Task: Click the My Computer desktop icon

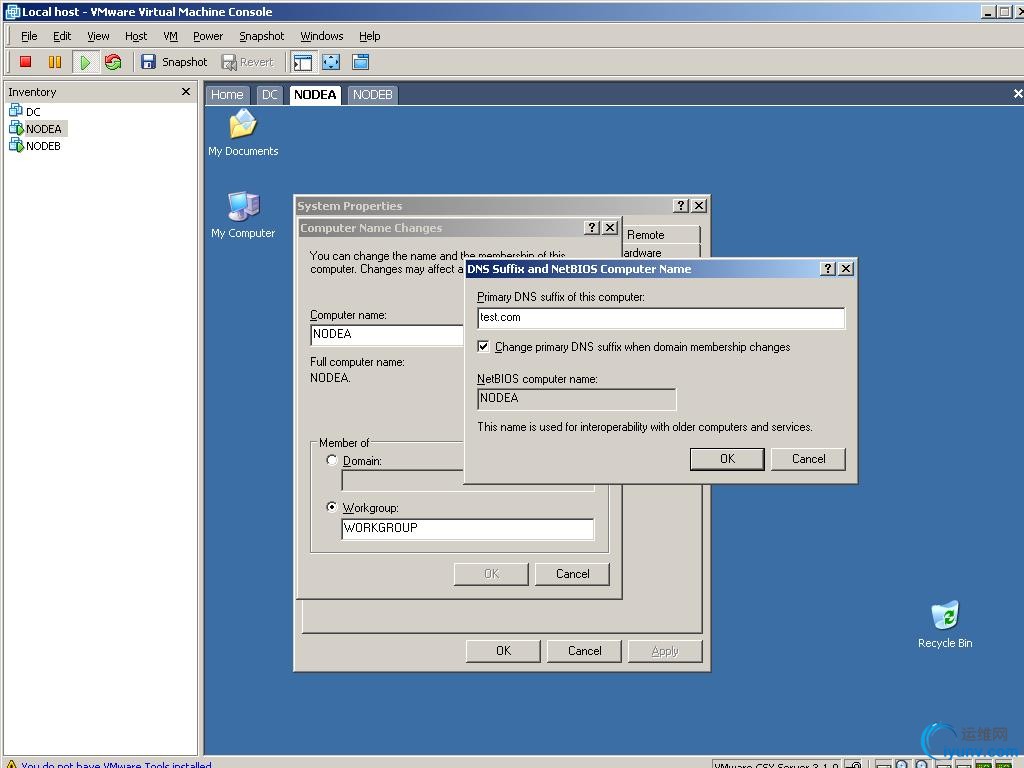Action: 243,215
